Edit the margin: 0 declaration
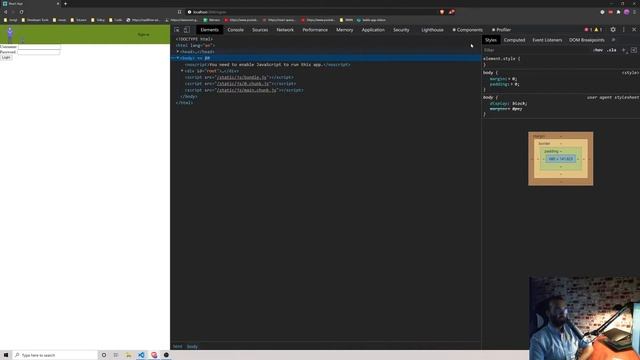640x360 pixels. tap(503, 79)
